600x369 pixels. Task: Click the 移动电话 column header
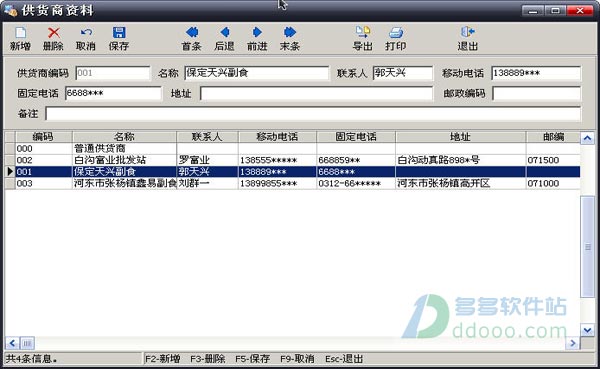click(277, 137)
